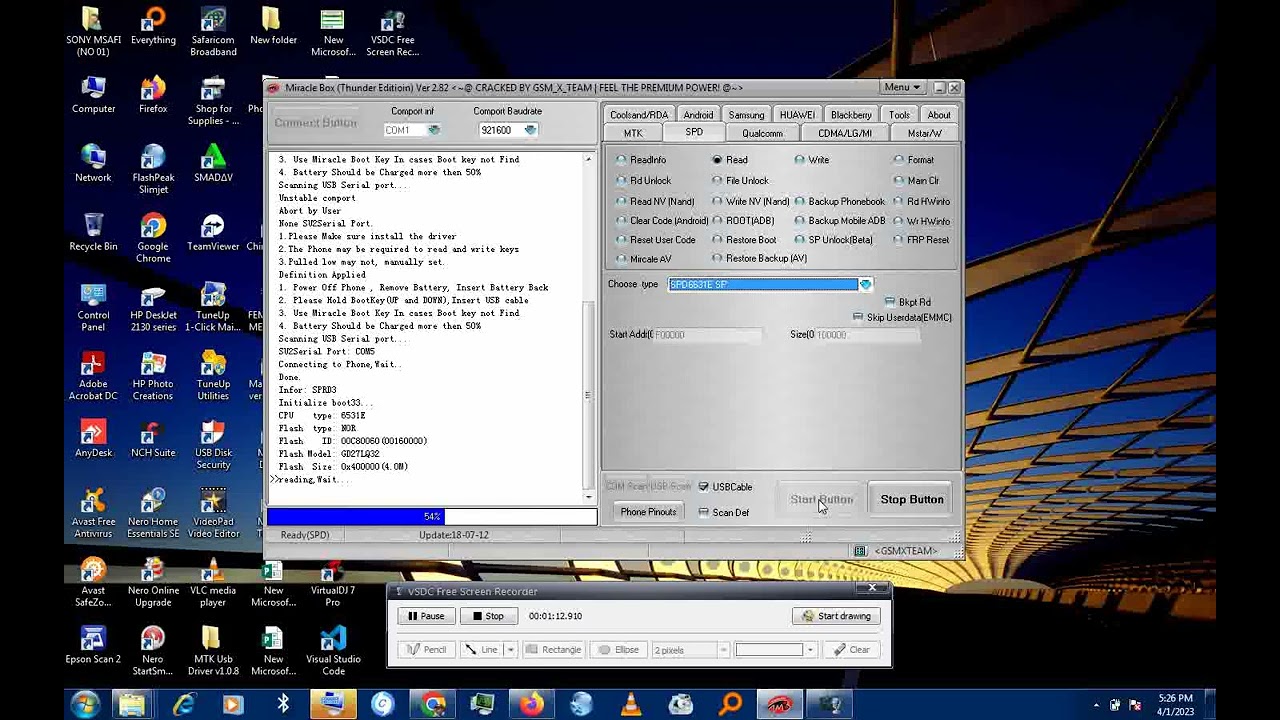
Task: Click the Stop Button in Miracle Box
Action: (x=912, y=500)
